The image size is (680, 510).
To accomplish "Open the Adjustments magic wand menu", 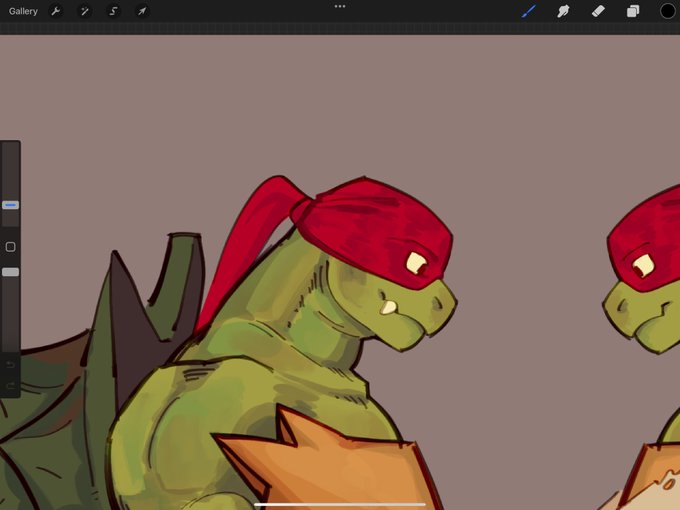I will click(x=85, y=11).
